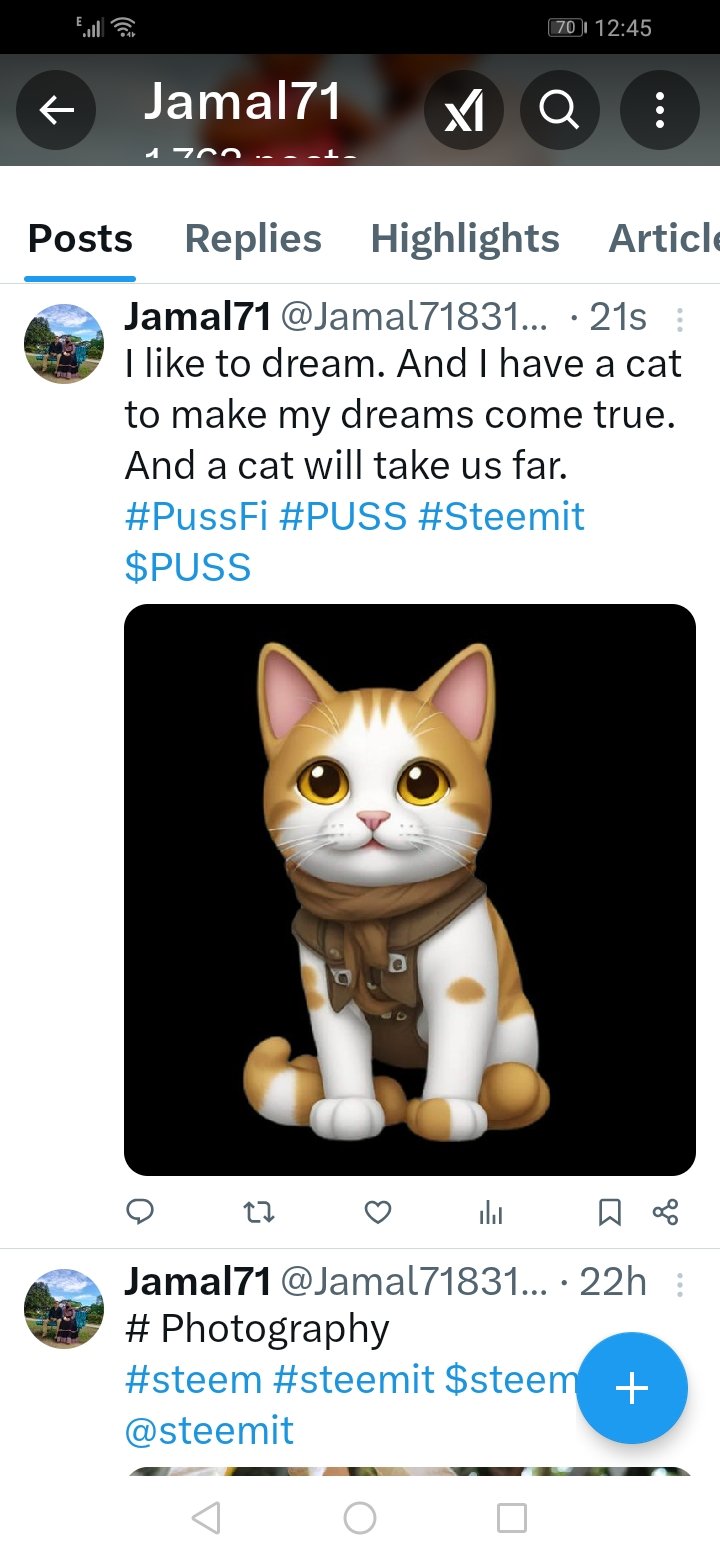
Task: Compose a new post
Action: (x=632, y=1388)
